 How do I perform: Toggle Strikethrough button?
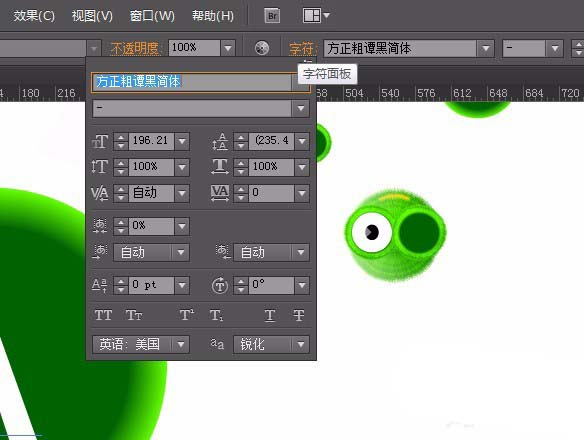[x=298, y=315]
